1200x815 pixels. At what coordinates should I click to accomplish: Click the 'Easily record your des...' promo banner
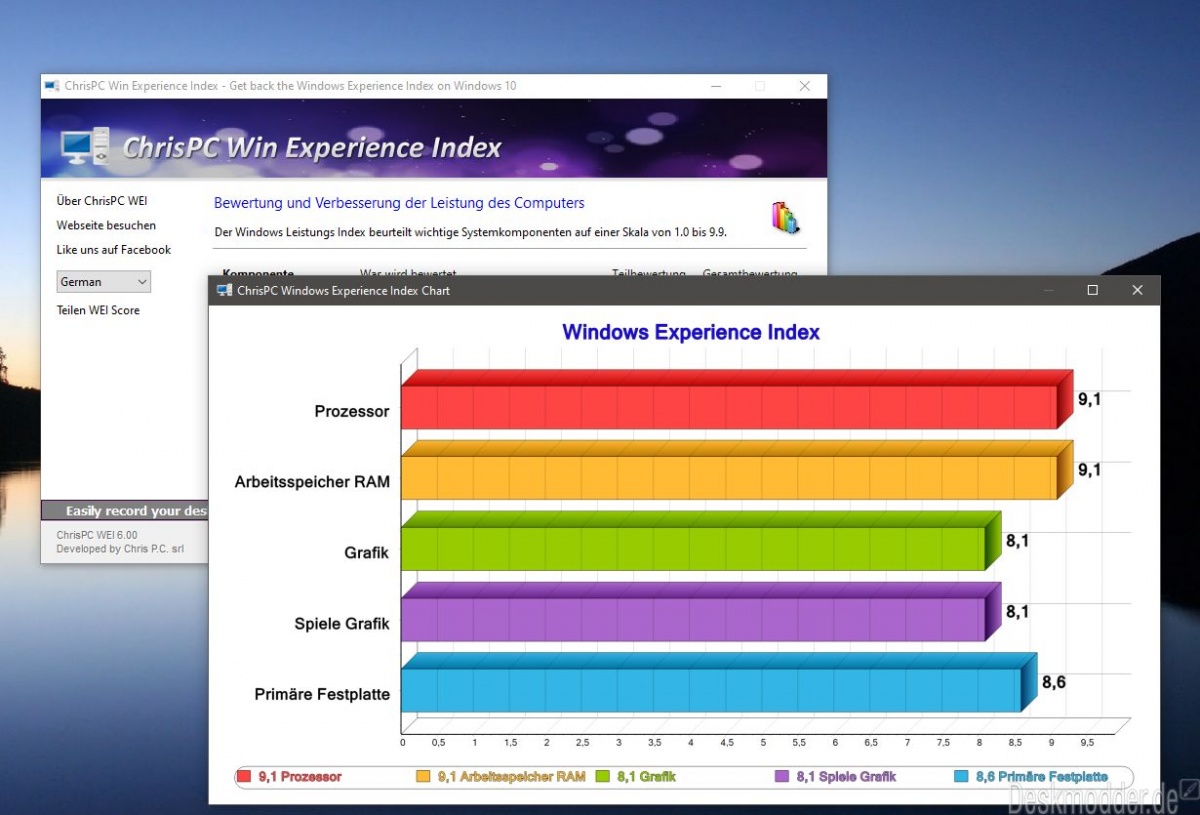[124, 511]
